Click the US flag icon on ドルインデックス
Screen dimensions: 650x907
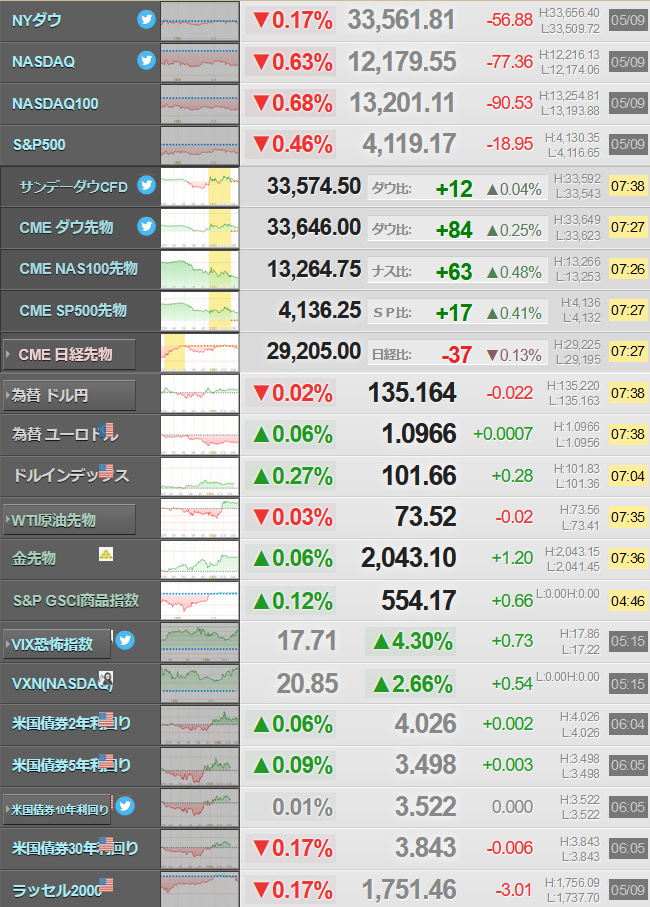tap(106, 471)
